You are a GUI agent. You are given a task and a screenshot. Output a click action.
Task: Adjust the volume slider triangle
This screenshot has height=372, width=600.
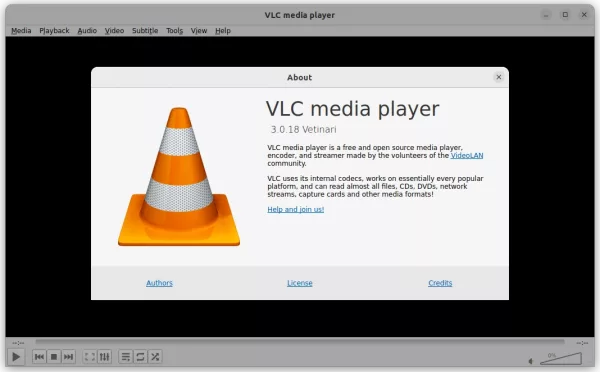[x=561, y=359]
